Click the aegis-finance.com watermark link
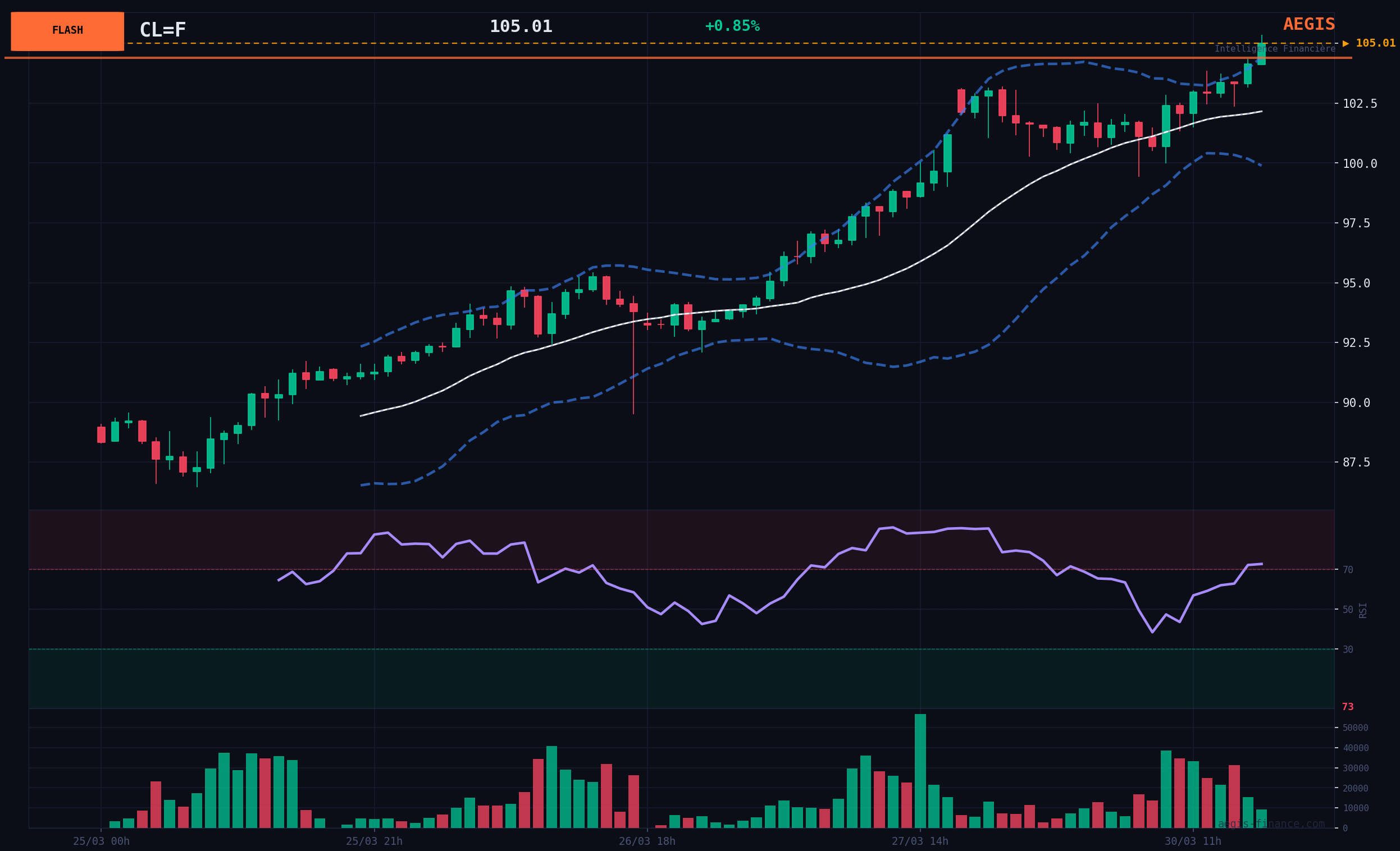The width and height of the screenshot is (1400, 851). pos(1270,823)
